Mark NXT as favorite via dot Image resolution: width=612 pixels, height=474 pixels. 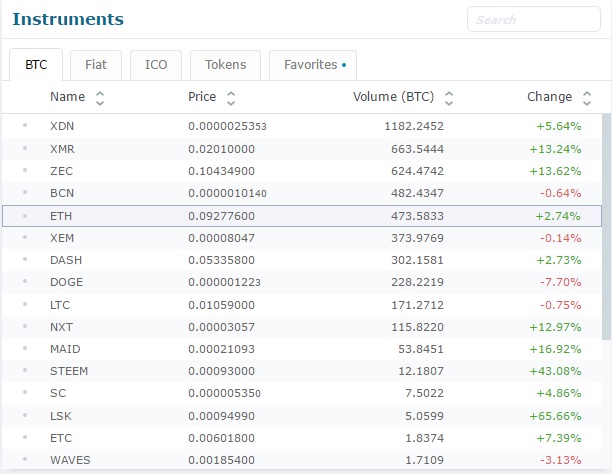click(x=25, y=326)
